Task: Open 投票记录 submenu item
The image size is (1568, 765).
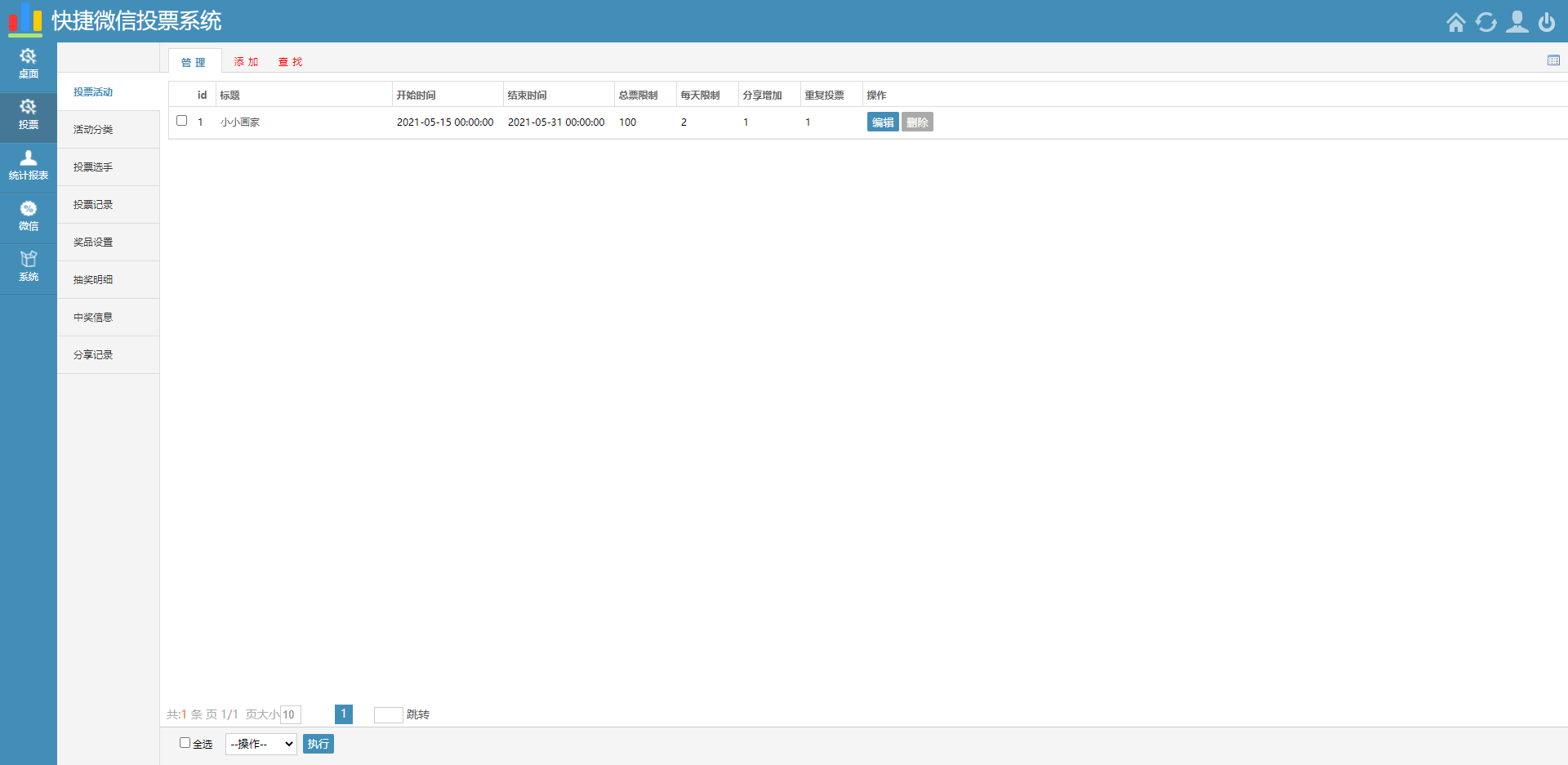Action: [109, 205]
